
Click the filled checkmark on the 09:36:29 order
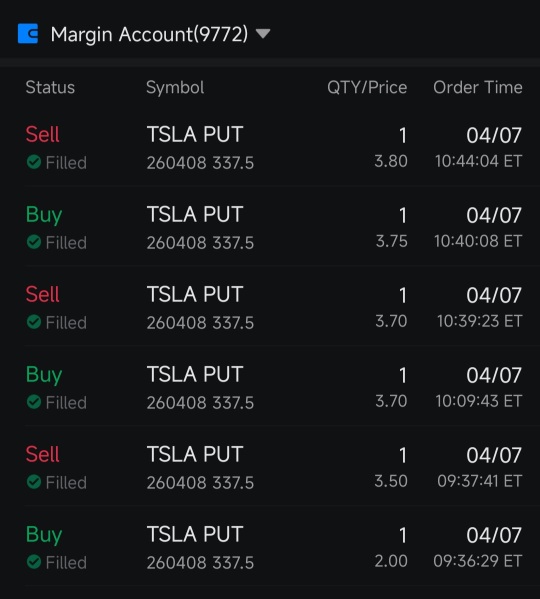pyautogui.click(x=34, y=562)
